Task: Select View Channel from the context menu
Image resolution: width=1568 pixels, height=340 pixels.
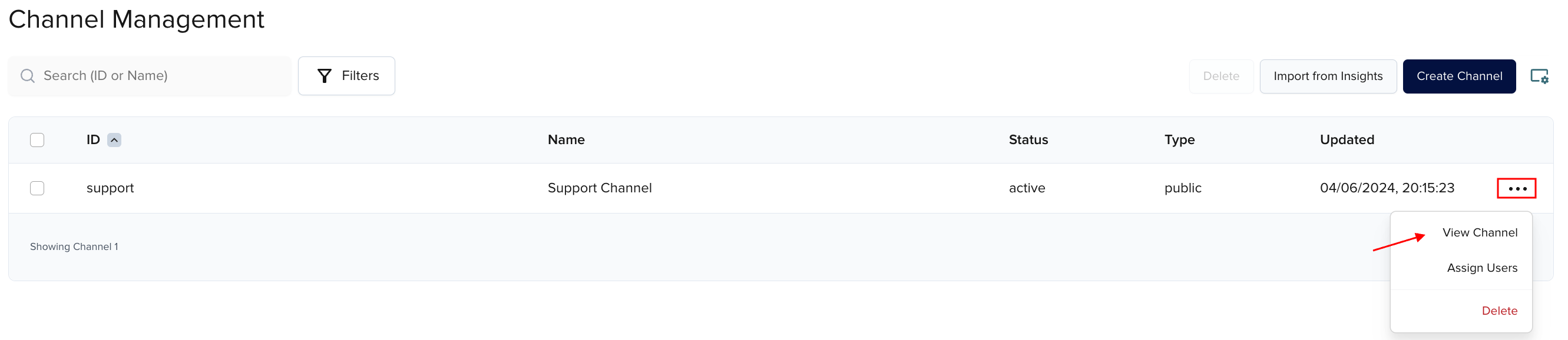Action: click(1480, 232)
